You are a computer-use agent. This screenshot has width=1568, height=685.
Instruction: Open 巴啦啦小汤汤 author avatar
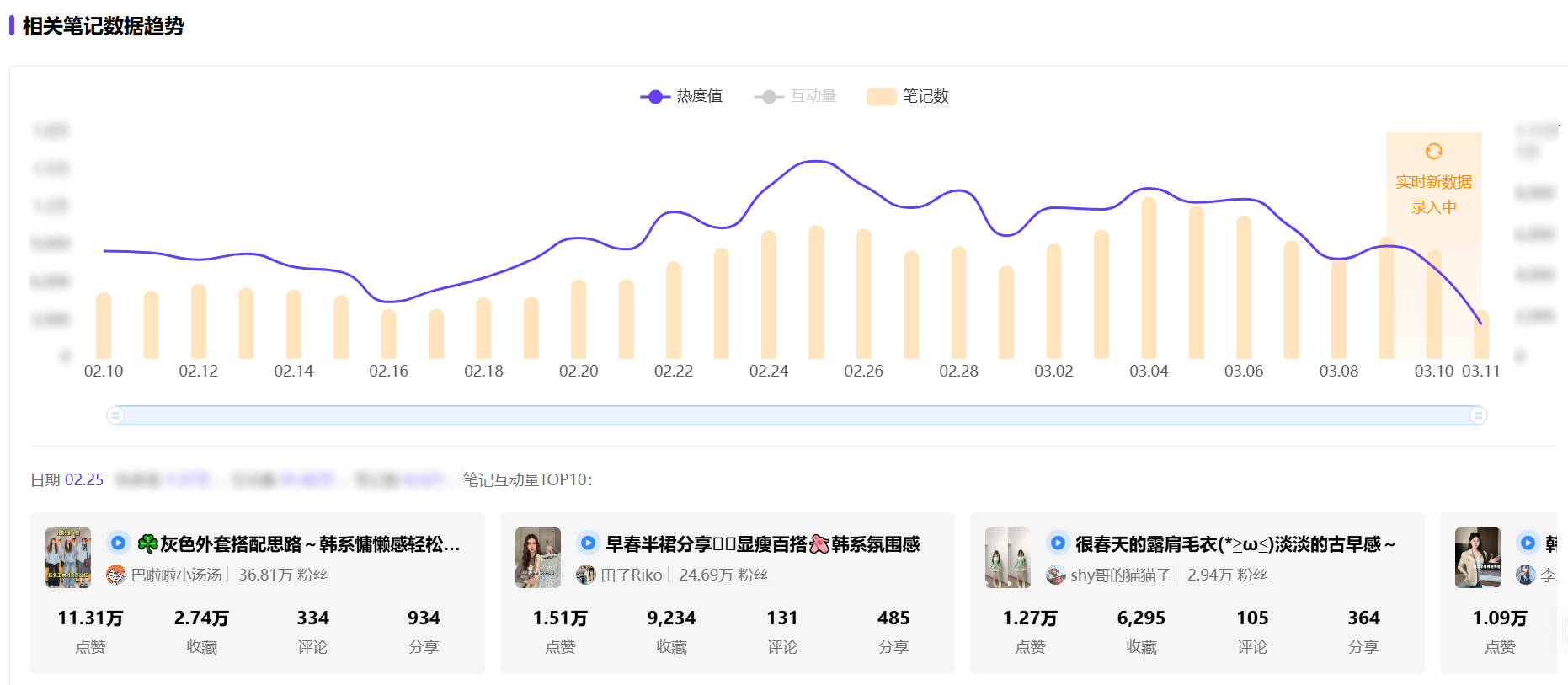coord(116,575)
